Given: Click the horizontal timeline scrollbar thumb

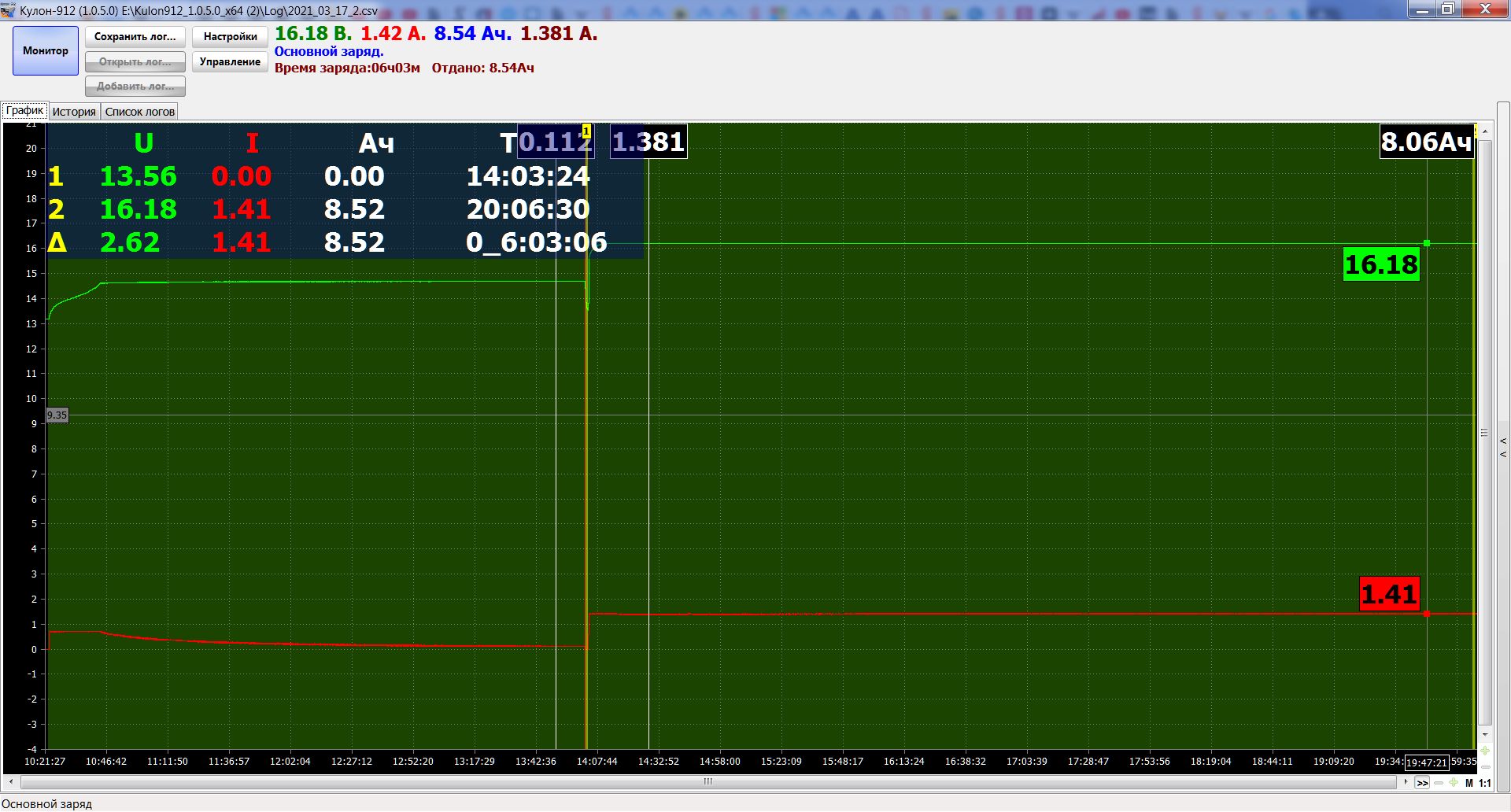Looking at the screenshot, I should (x=707, y=782).
